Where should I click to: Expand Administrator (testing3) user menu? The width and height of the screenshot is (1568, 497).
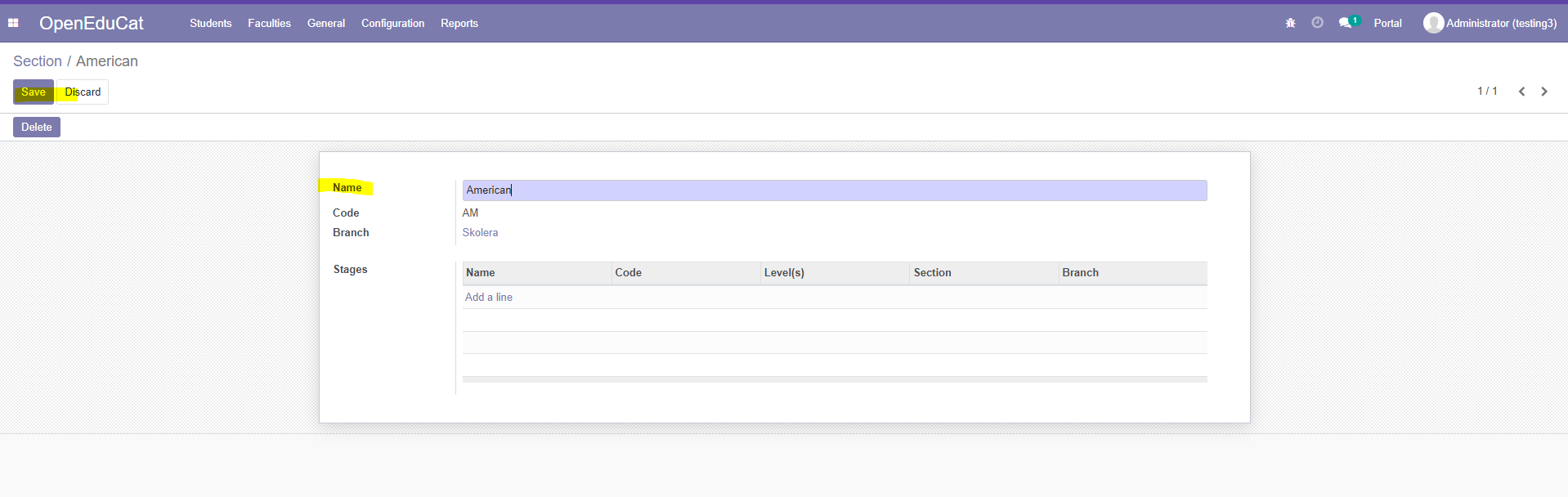[1501, 23]
